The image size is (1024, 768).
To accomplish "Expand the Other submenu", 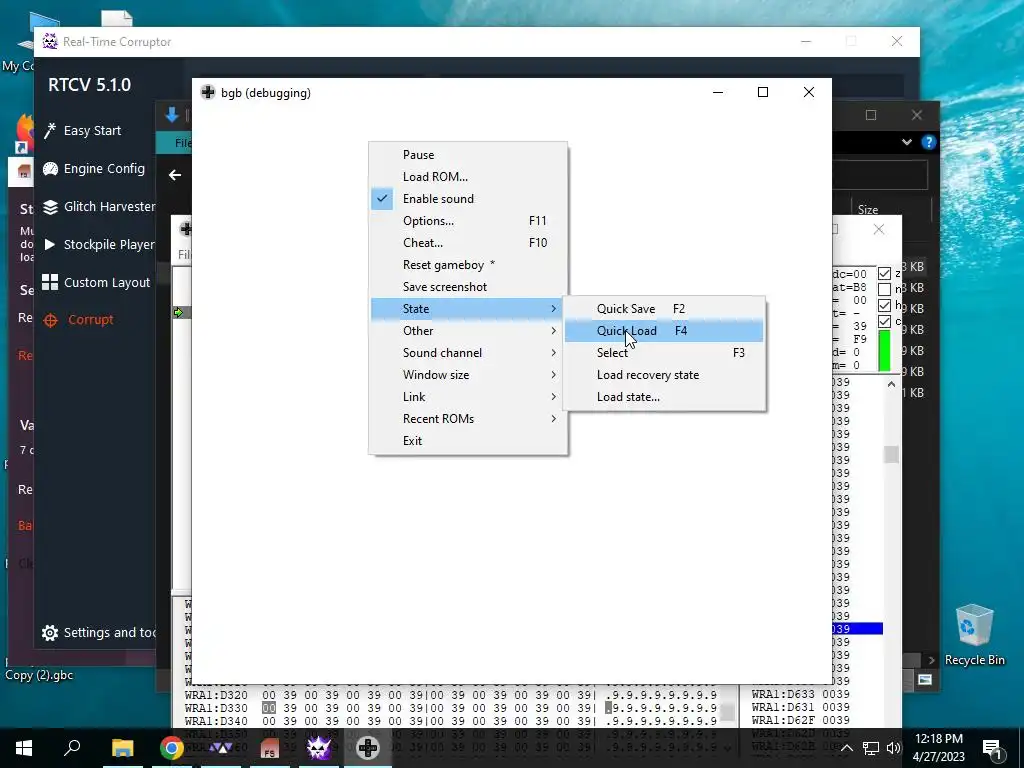I will (x=468, y=330).
